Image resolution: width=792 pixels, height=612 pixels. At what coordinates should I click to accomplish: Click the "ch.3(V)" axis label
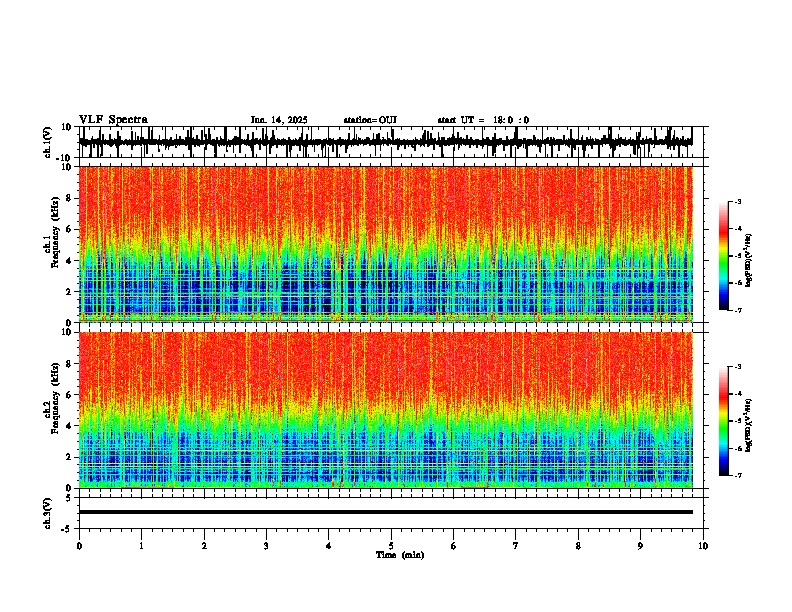tap(48, 513)
